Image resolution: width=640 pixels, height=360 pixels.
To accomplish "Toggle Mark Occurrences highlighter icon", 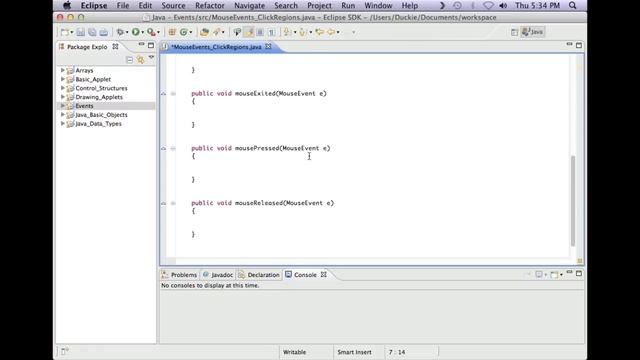I will click(248, 32).
